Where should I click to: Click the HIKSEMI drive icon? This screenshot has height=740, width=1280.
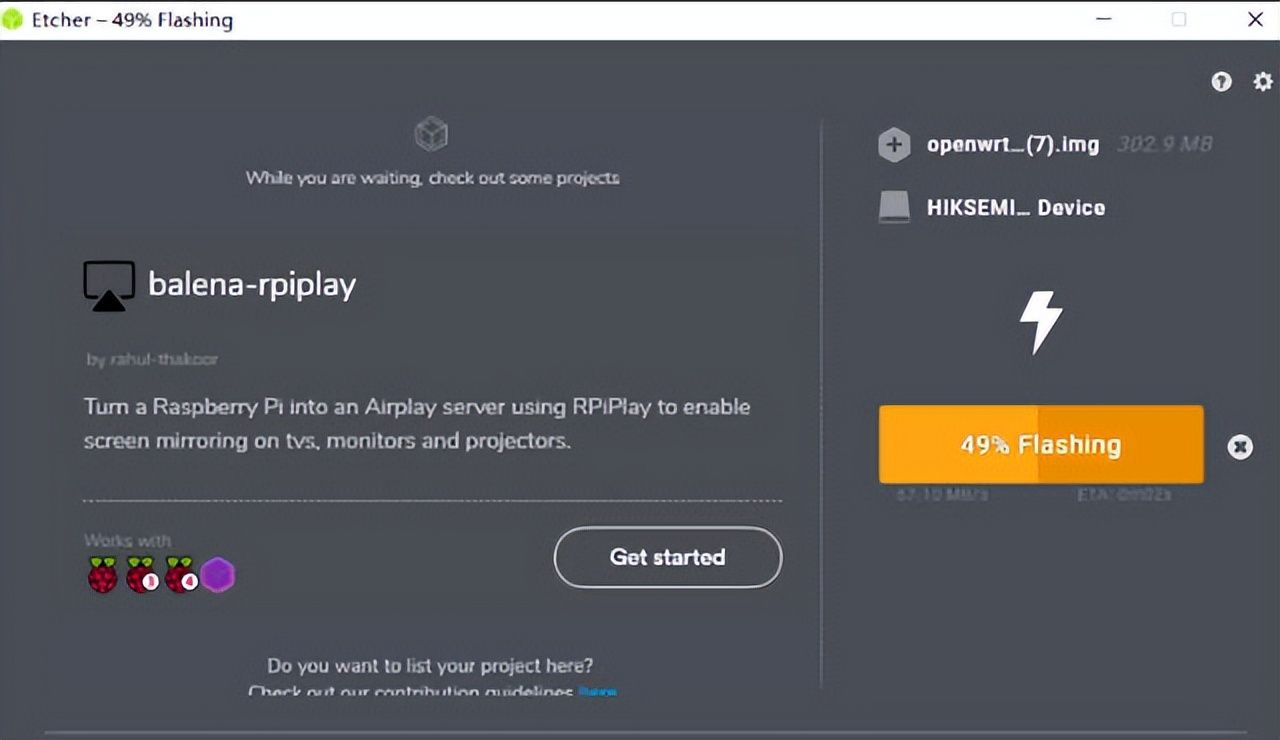click(893, 208)
